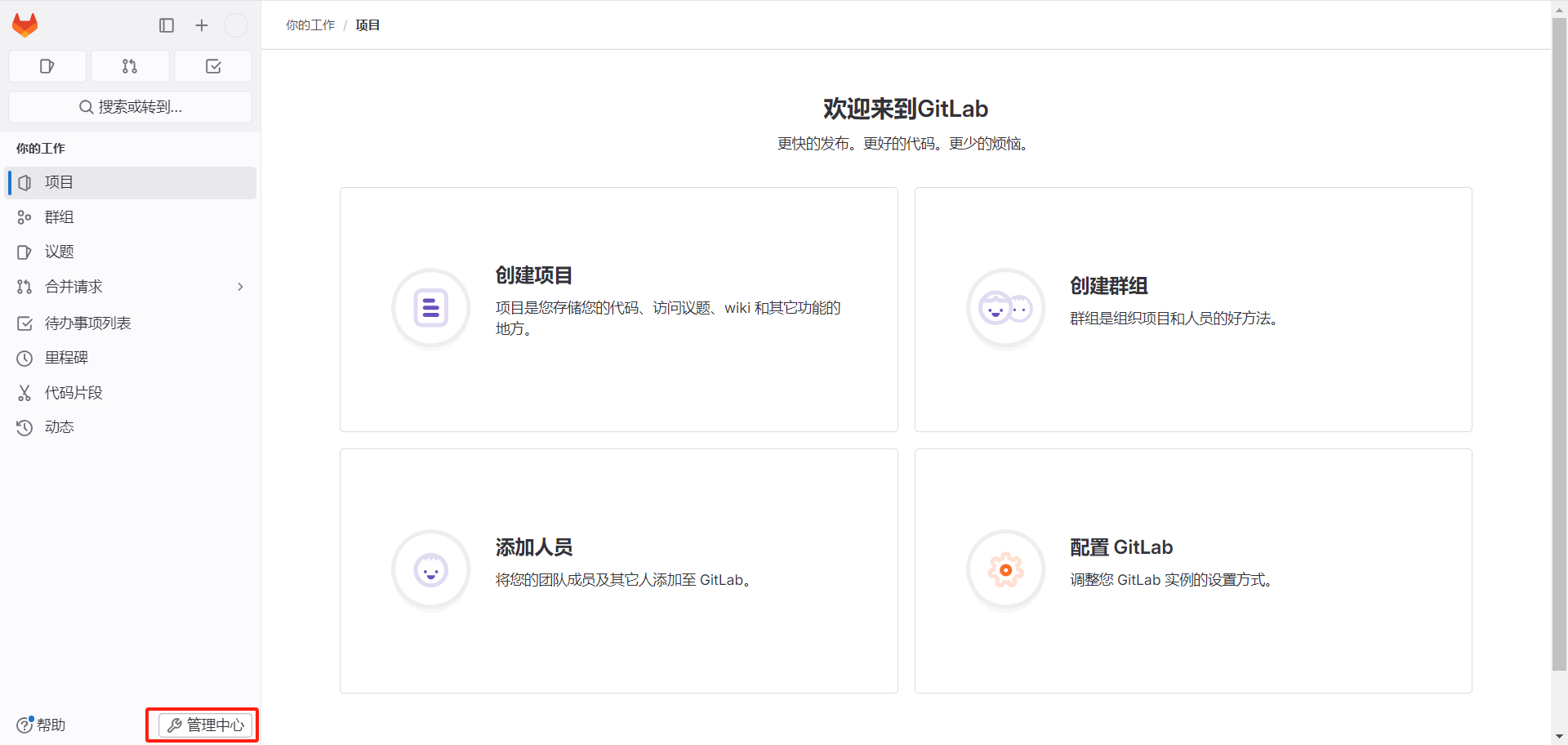Open the user avatar menu
Screen dimensions: 1568x745
(236, 25)
